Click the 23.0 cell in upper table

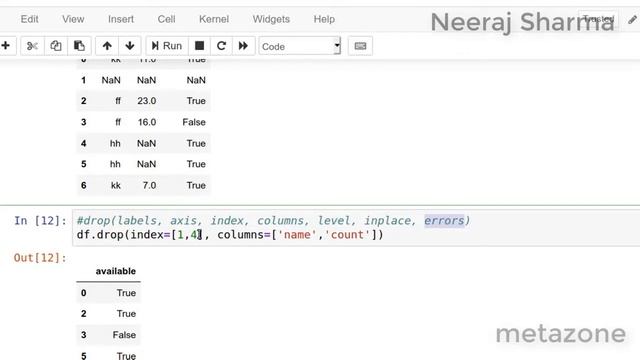pyautogui.click(x=147, y=101)
